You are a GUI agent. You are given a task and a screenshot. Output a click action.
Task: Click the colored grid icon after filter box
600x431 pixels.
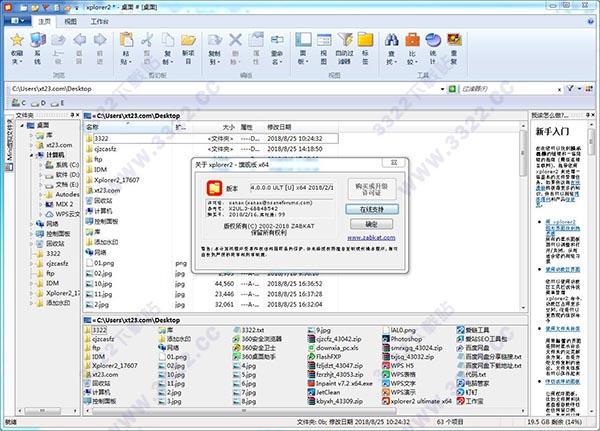click(x=589, y=89)
